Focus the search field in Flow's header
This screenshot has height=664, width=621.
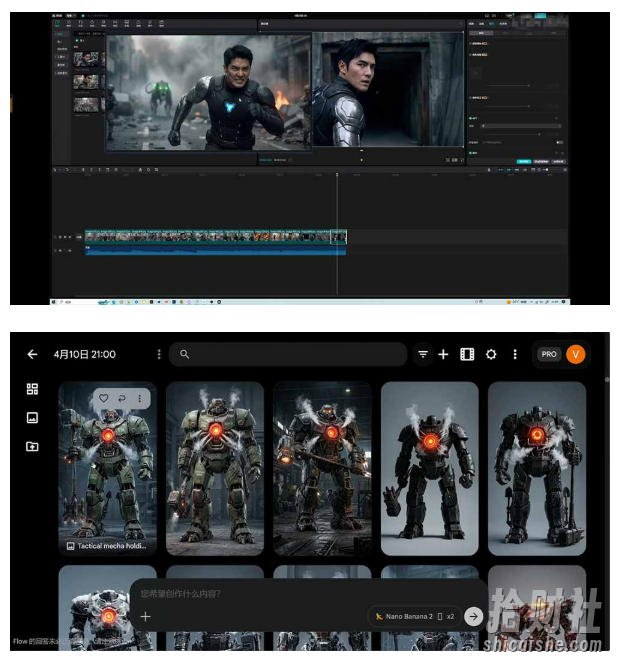tap(288, 354)
